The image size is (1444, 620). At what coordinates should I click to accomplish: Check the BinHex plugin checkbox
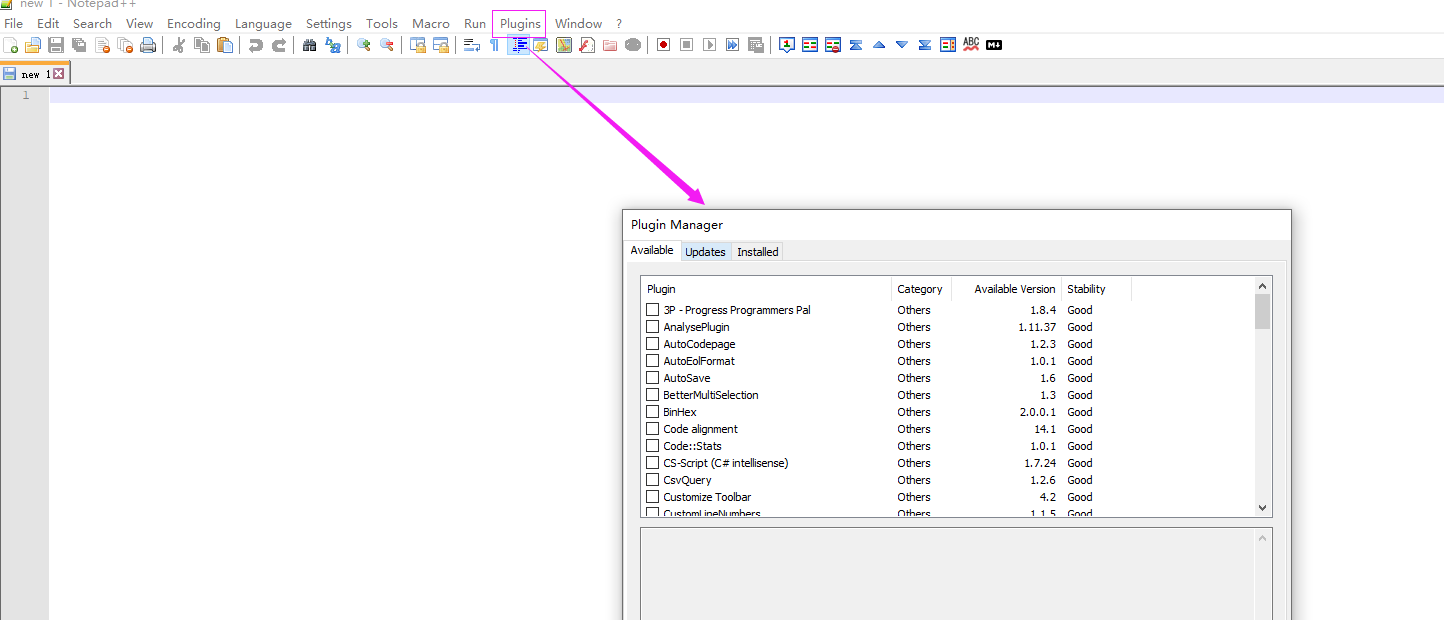point(653,412)
